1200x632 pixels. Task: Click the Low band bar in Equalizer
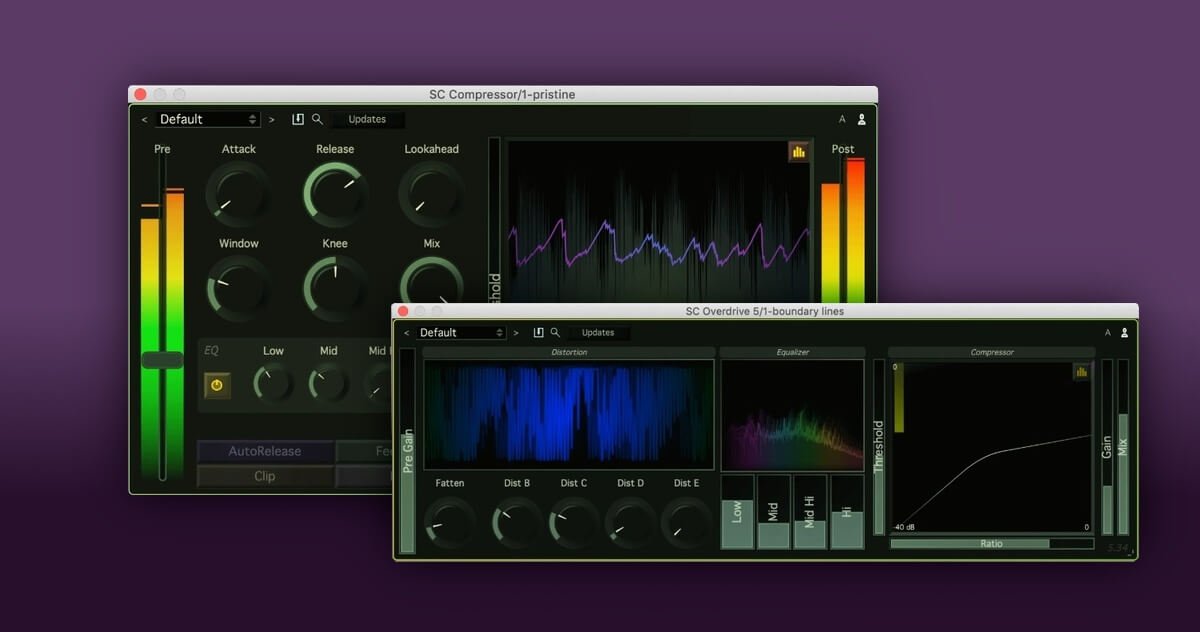737,512
